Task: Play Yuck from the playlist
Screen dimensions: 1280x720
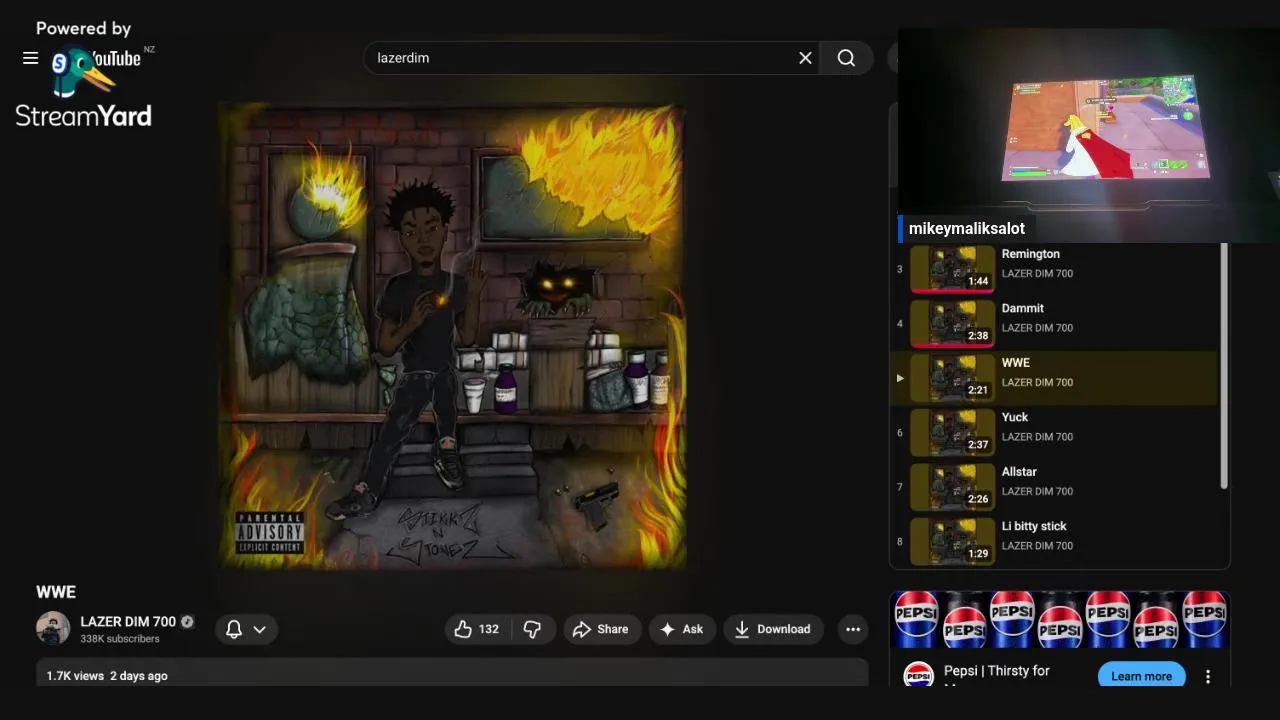Action: pos(1055,432)
